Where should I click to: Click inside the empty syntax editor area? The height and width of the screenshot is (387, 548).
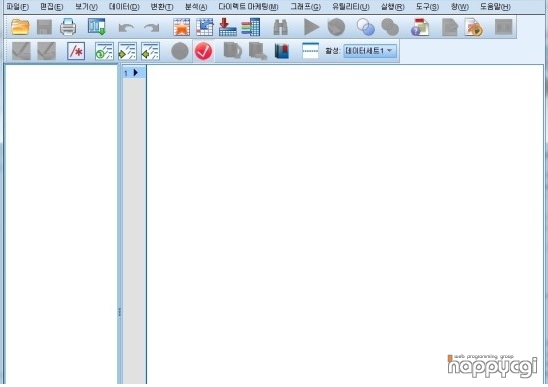[345, 224]
